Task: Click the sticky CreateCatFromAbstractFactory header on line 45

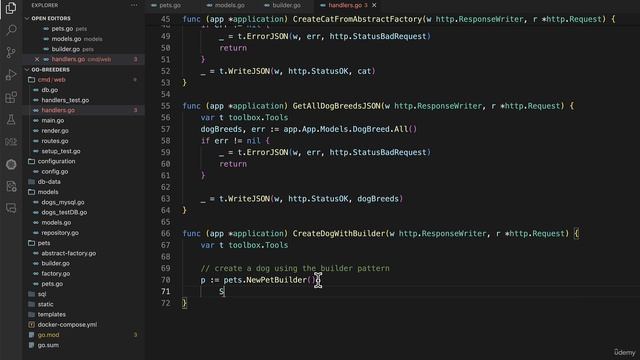Action: 357,19
